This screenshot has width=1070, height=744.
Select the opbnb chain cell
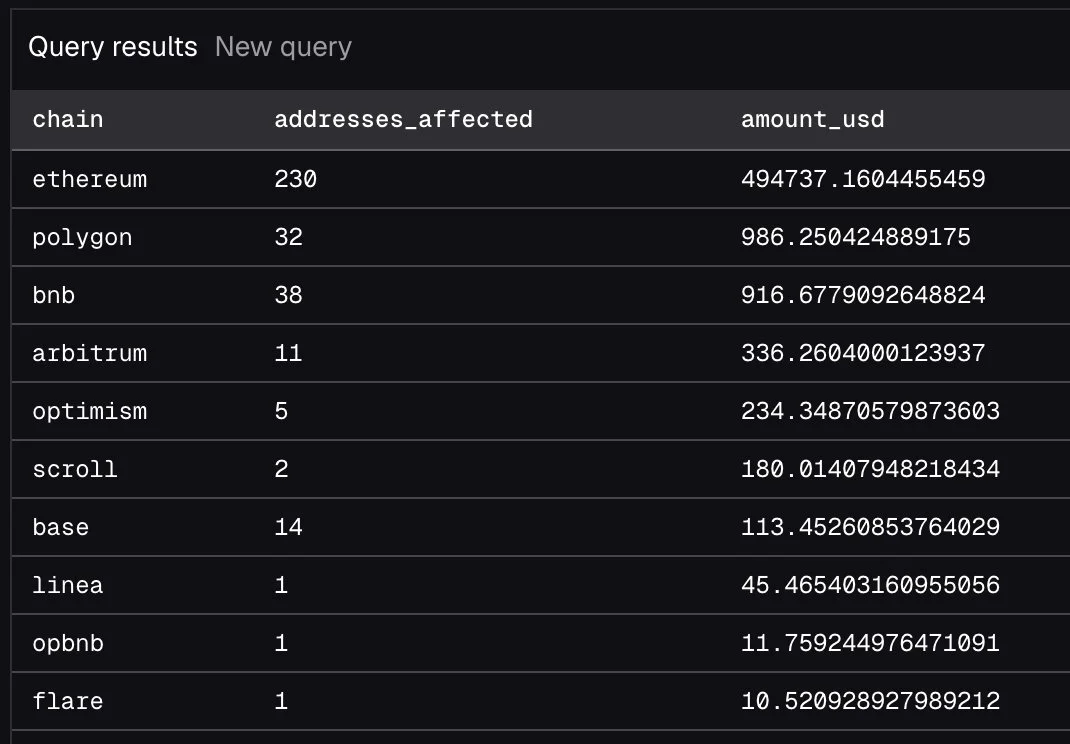pos(68,643)
